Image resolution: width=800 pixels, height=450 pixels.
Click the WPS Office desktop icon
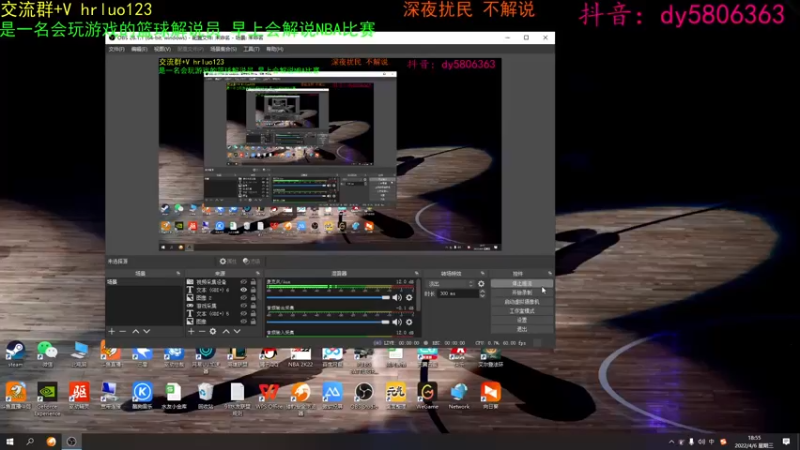[x=269, y=396]
